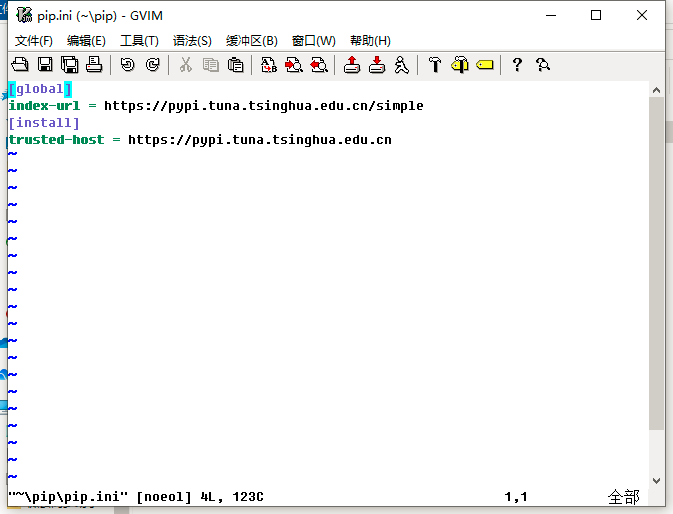Image resolution: width=673 pixels, height=514 pixels.
Task: Copy selection to clipboard icon
Action: pyautogui.click(x=210, y=65)
